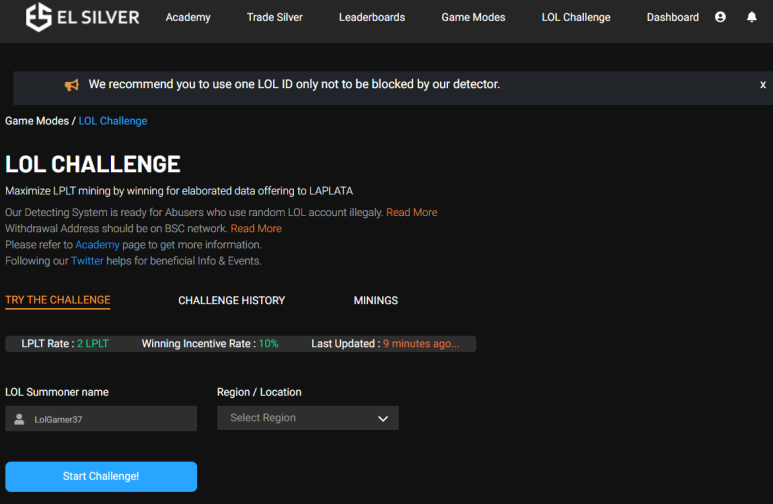Dismiss the LOL ID warning banner
Viewport: 773px width, 504px height.
tap(763, 85)
